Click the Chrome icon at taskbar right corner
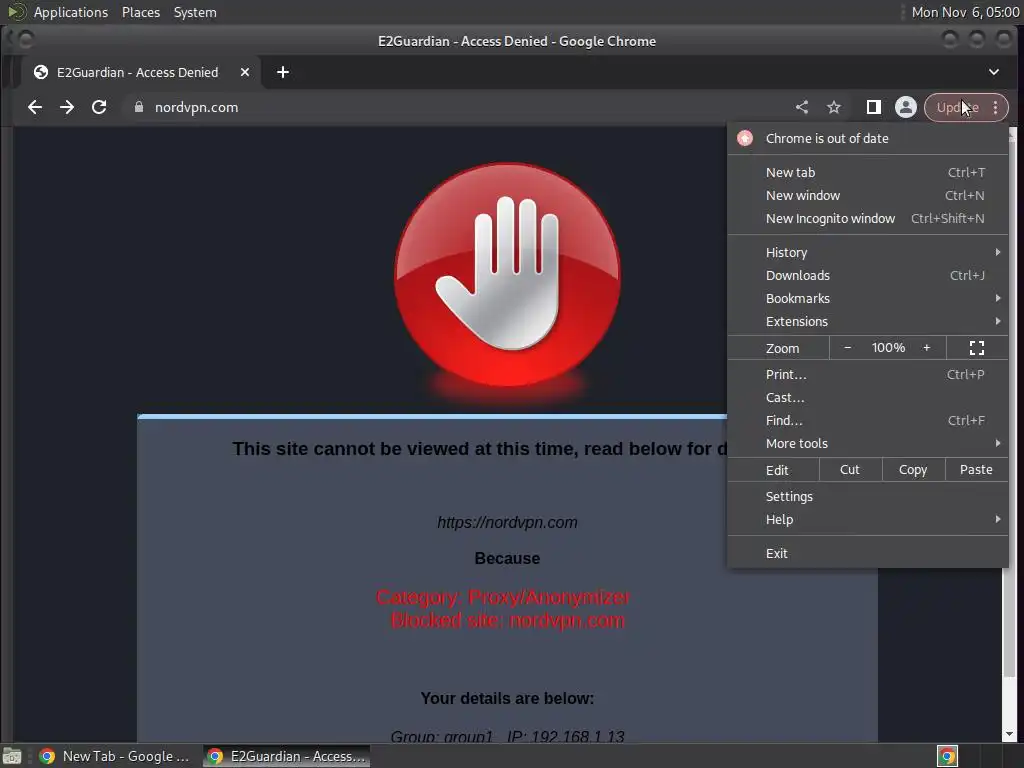Screen dimensions: 1024x768 947,756
